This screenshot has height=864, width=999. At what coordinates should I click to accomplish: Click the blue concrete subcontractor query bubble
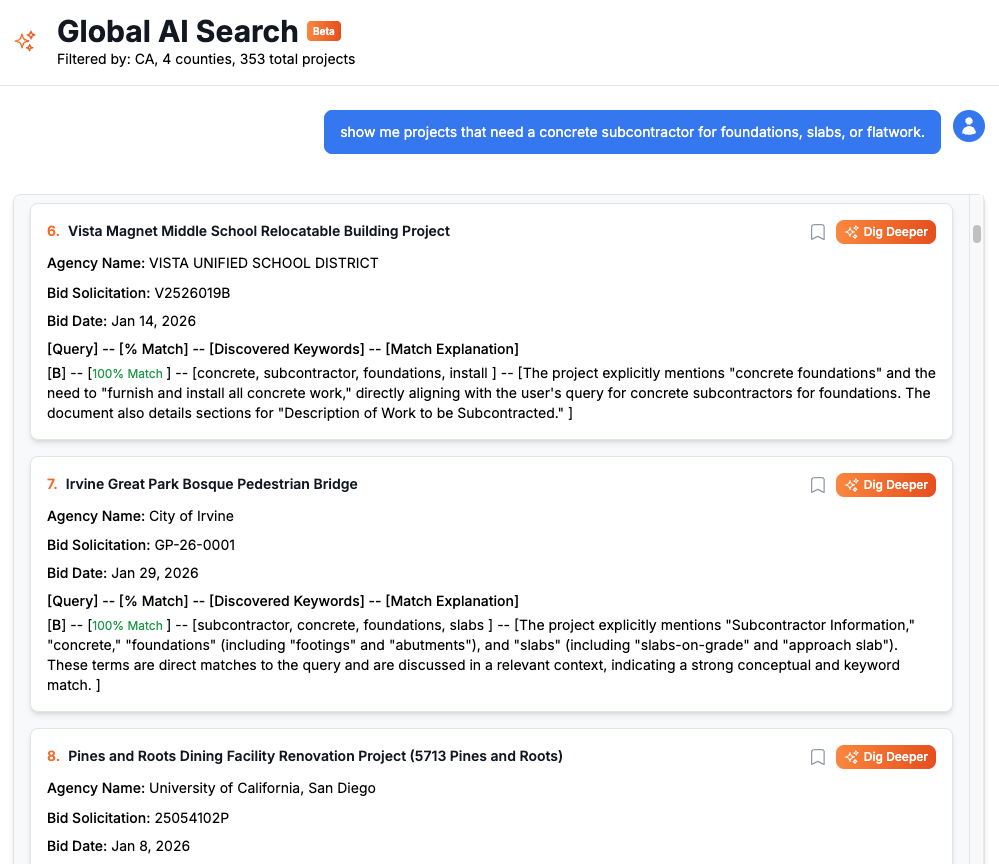coord(631,132)
